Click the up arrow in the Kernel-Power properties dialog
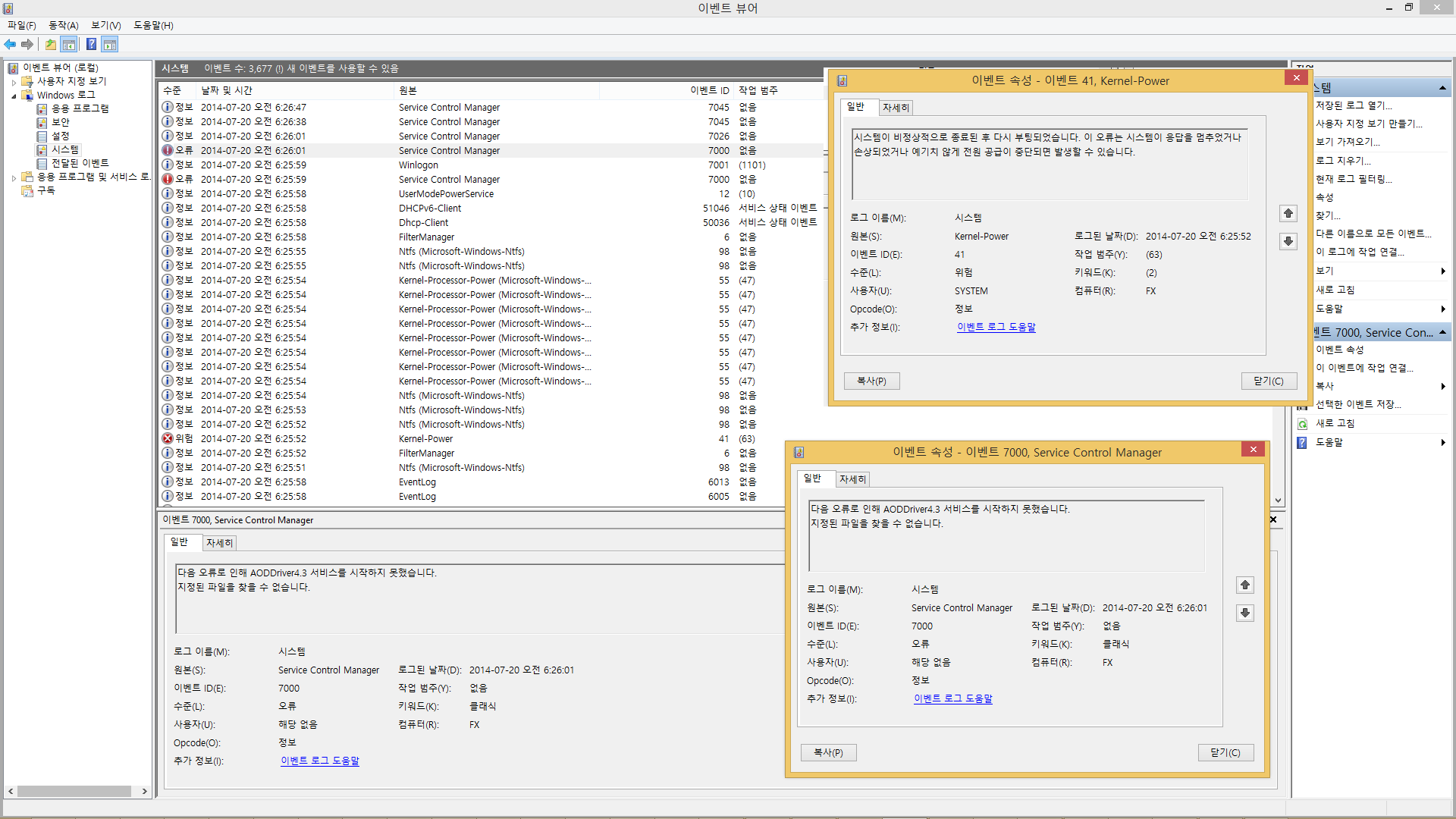 (1288, 214)
